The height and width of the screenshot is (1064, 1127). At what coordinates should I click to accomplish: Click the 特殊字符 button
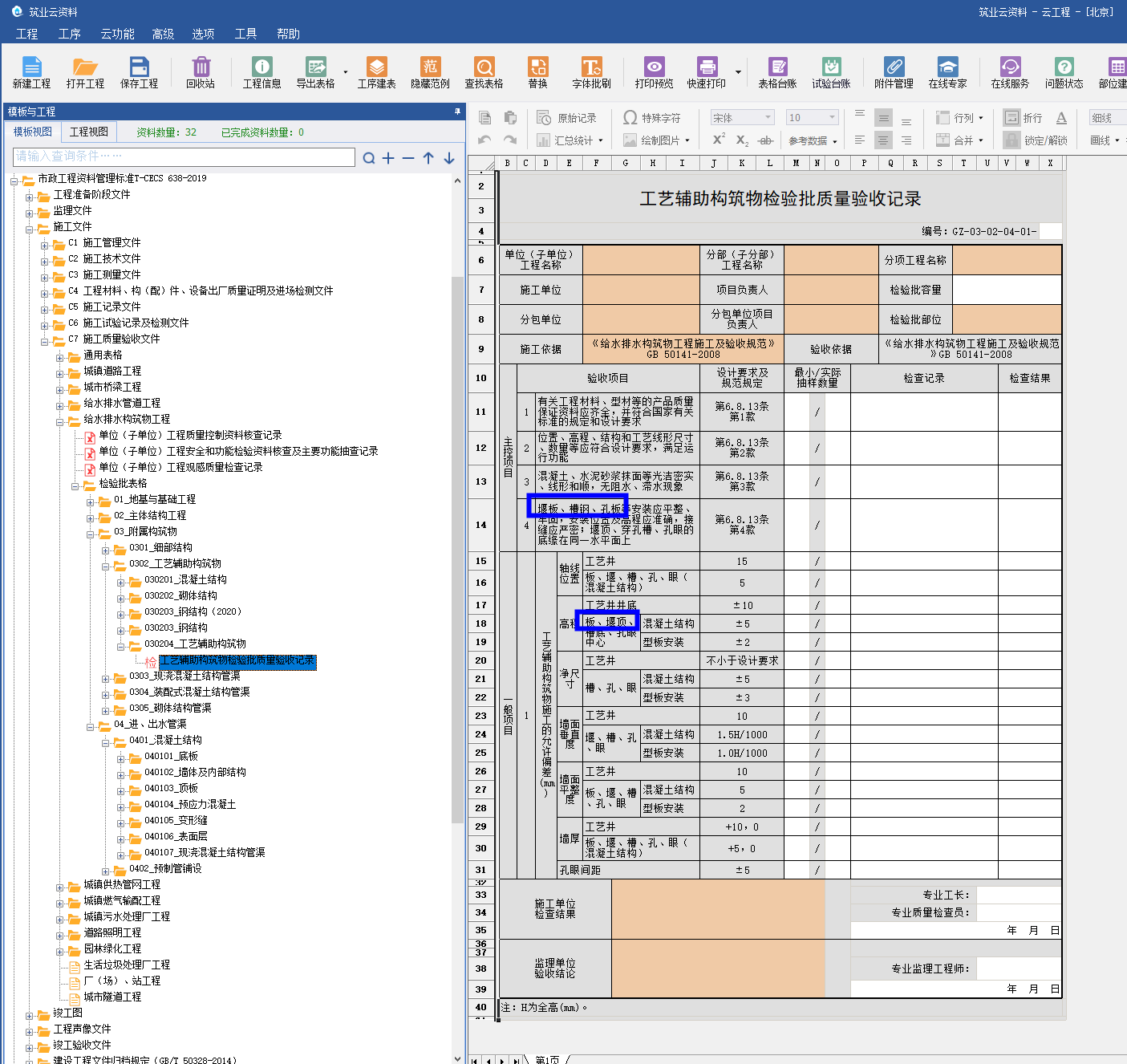pyautogui.click(x=652, y=118)
